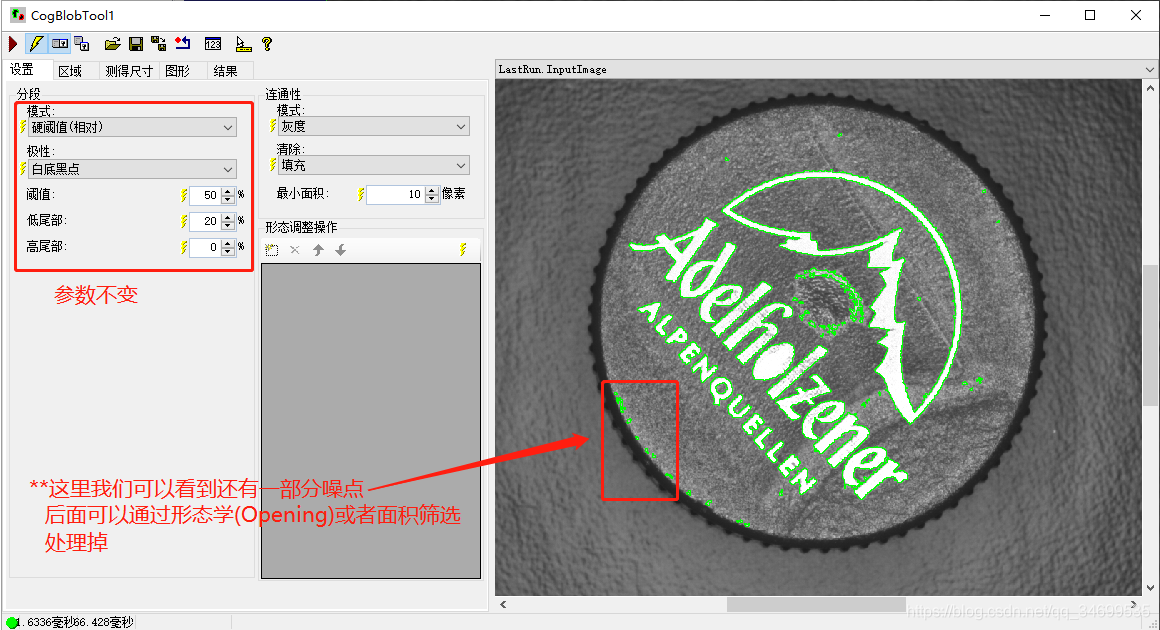Image resolution: width=1160 pixels, height=630 pixels.
Task: Open the floating tool display window icon
Action: pos(82,44)
